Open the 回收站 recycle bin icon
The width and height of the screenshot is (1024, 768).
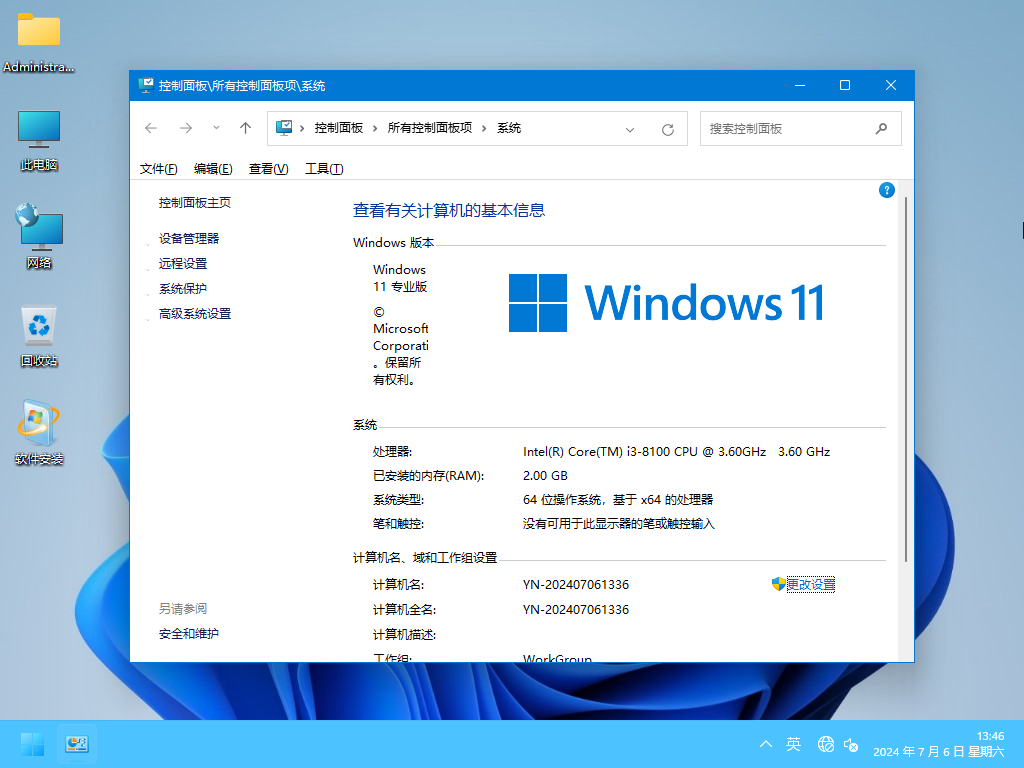coord(39,336)
